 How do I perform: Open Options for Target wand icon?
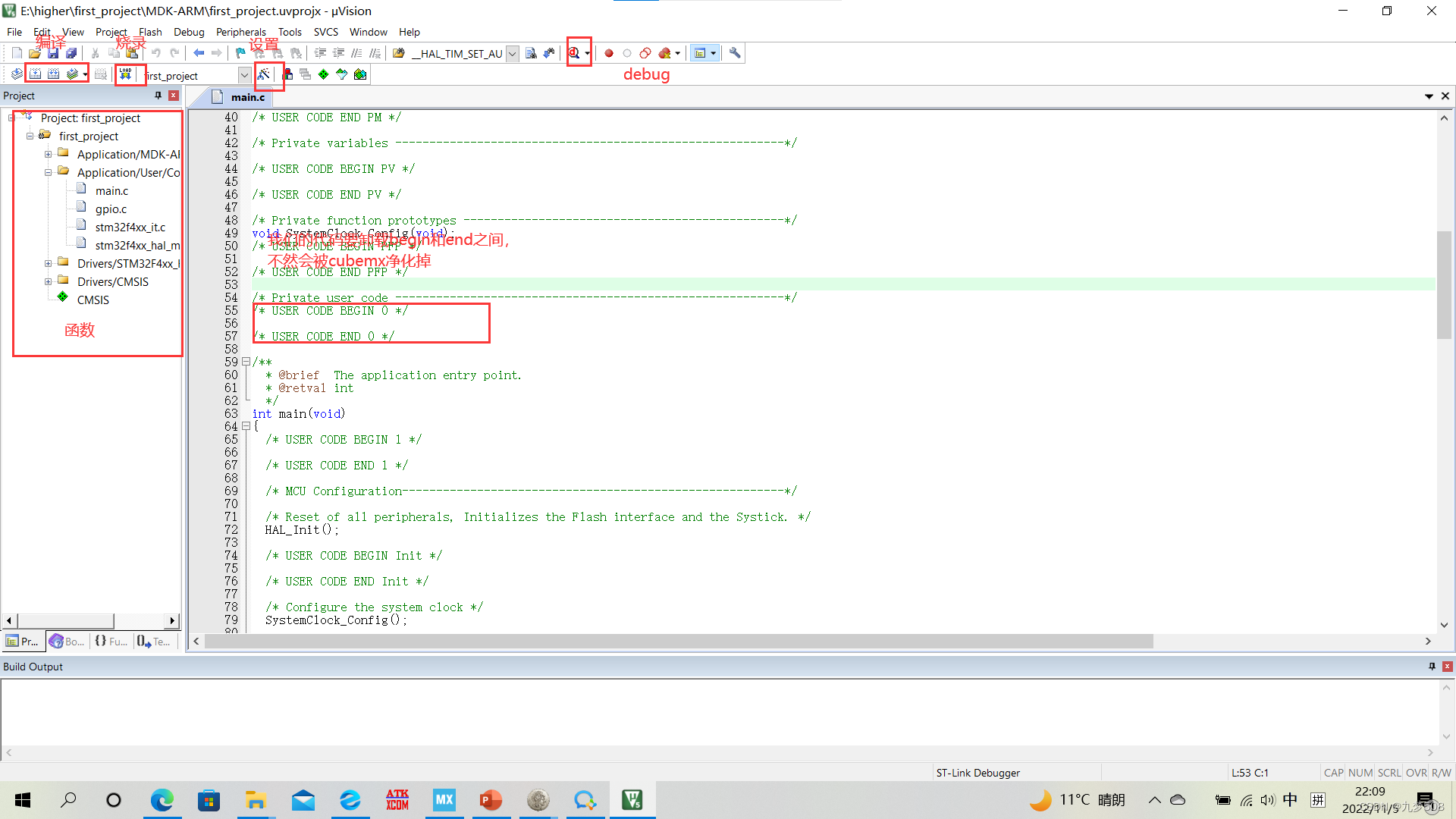(x=263, y=74)
